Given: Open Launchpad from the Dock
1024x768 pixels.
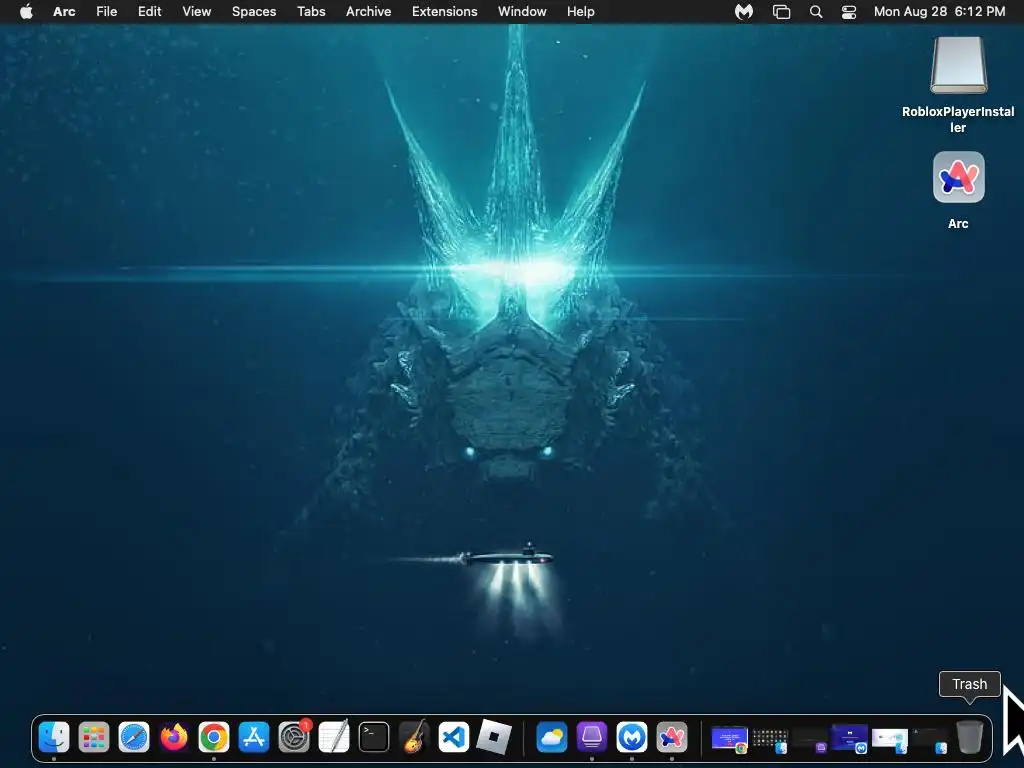Looking at the screenshot, I should pyautogui.click(x=94, y=737).
